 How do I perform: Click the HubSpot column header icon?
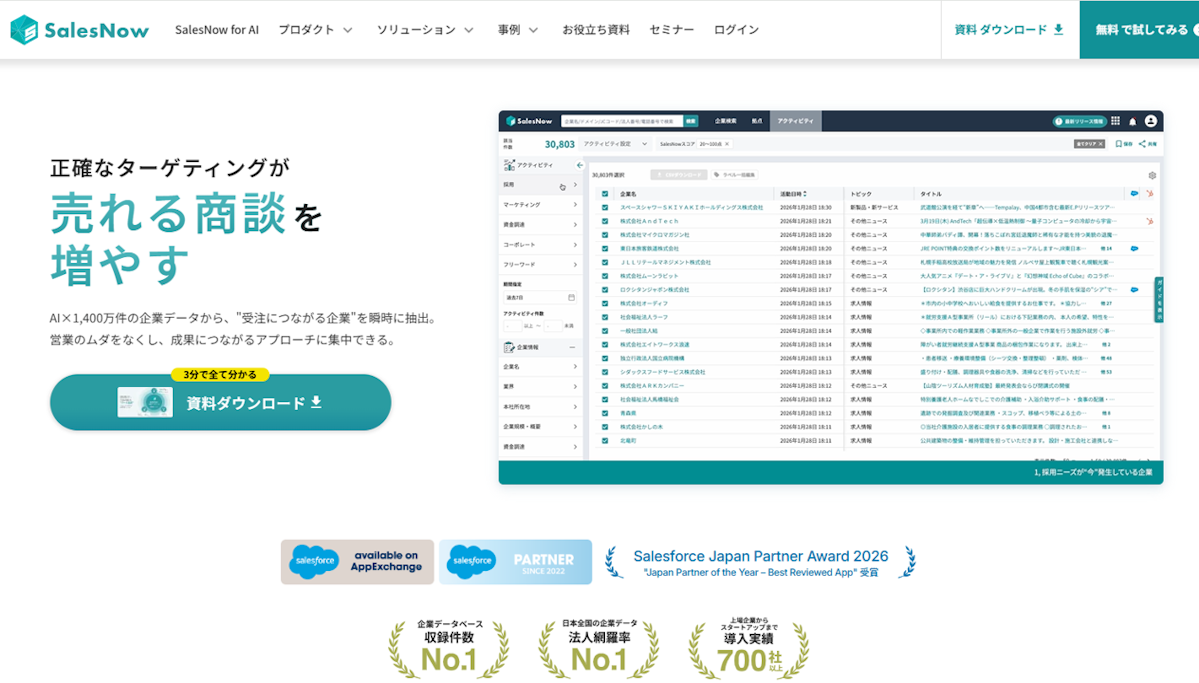[x=1149, y=194]
